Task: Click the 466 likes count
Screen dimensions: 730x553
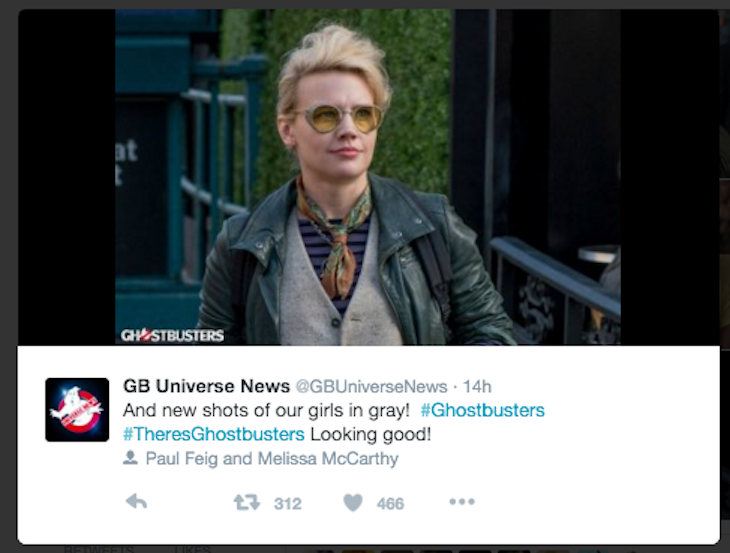Action: tap(390, 504)
